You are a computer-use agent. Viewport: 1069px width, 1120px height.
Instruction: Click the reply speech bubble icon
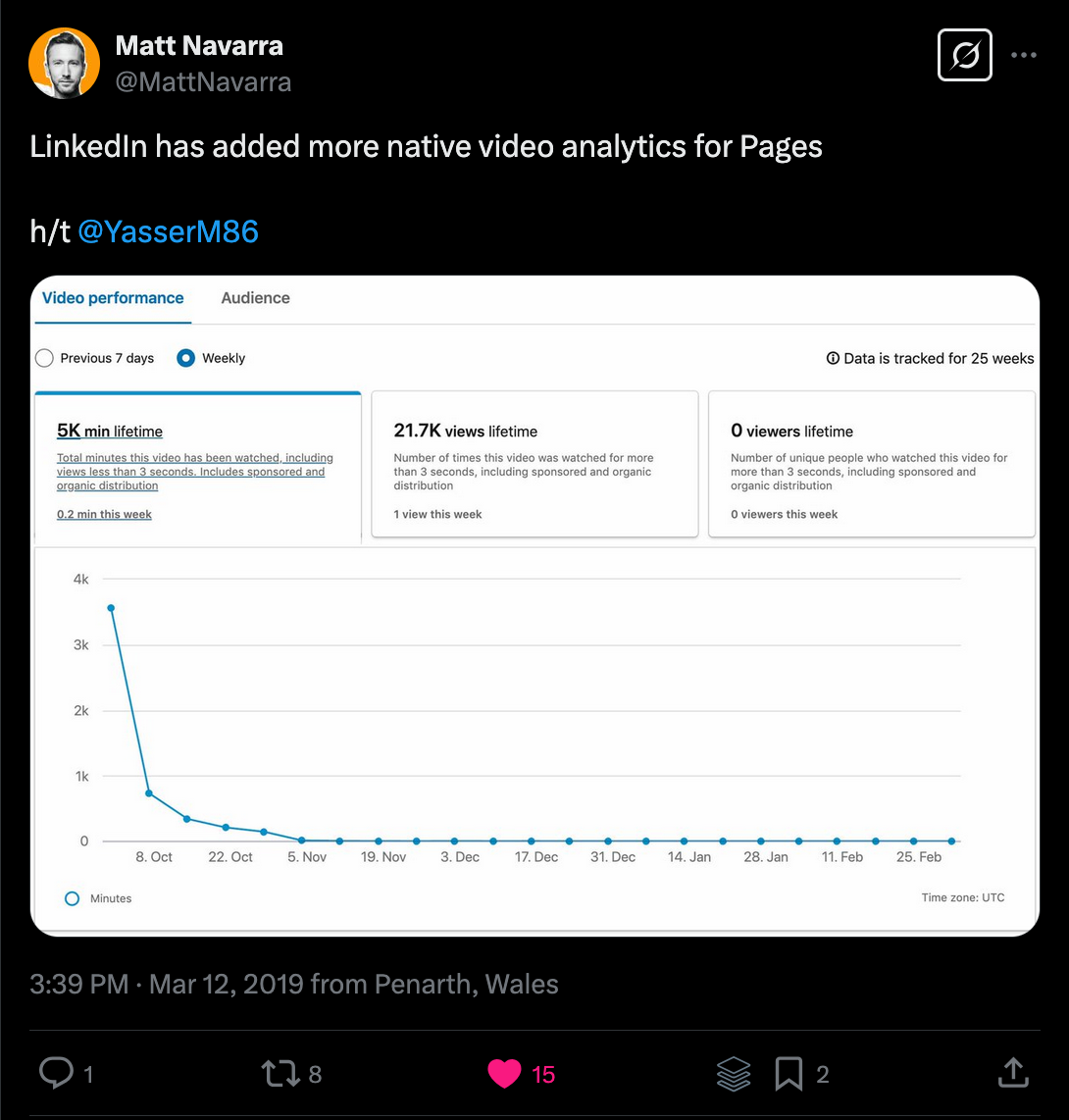click(56, 1073)
